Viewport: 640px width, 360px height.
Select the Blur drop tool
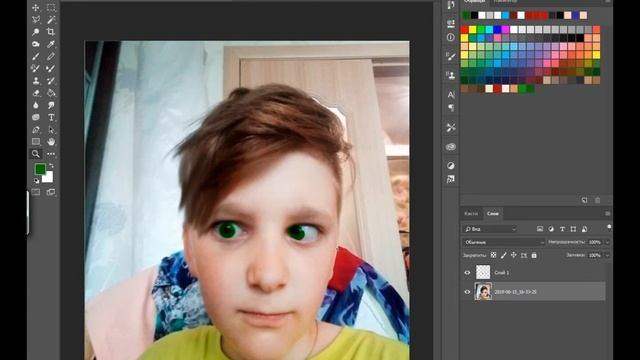36,105
